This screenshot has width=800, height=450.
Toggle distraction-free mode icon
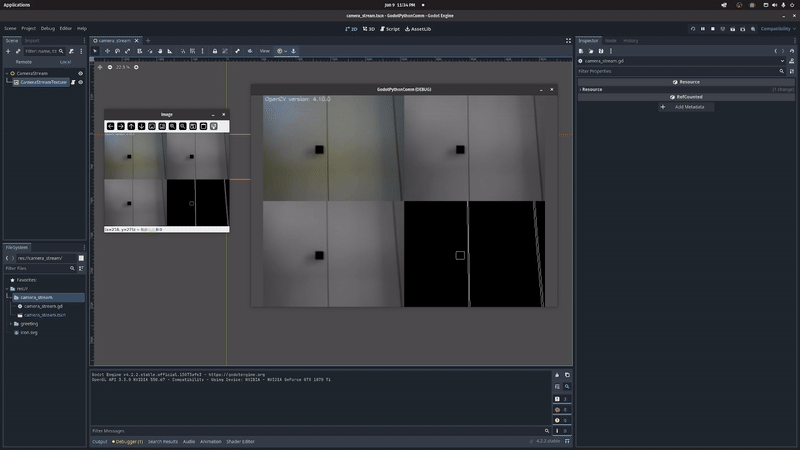click(568, 41)
